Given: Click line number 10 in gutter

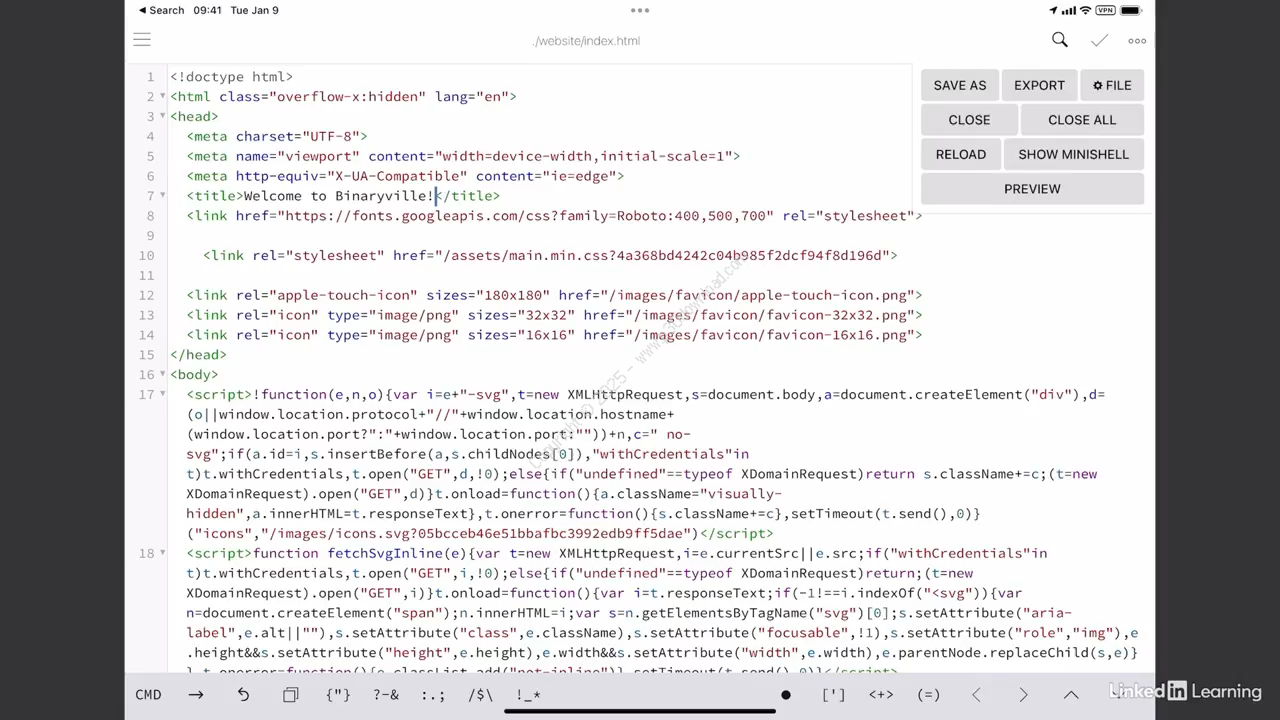Looking at the screenshot, I should [x=146, y=255].
